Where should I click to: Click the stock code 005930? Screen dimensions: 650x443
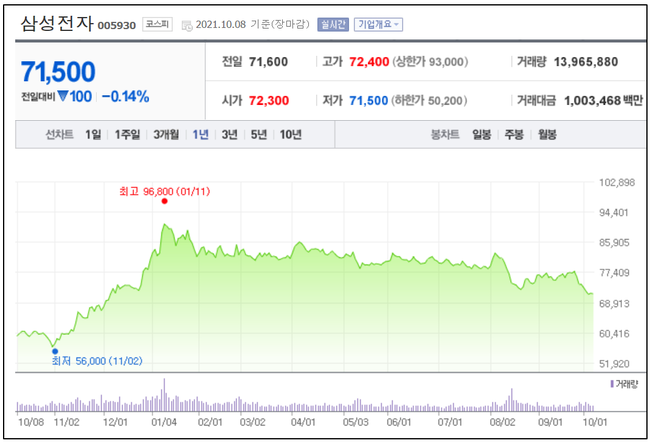[x=116, y=26]
